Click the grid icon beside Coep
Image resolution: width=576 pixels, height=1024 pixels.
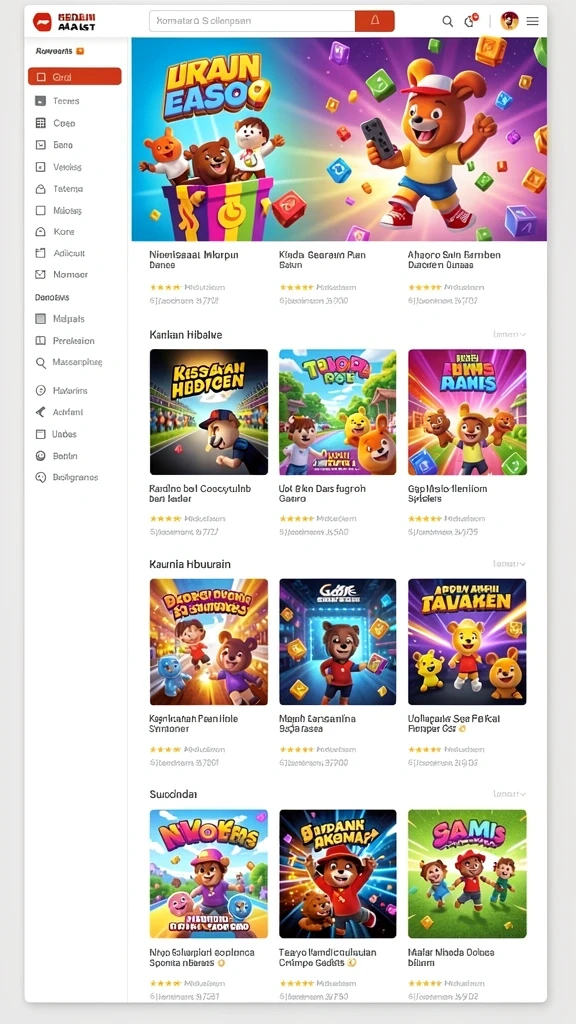(x=40, y=123)
